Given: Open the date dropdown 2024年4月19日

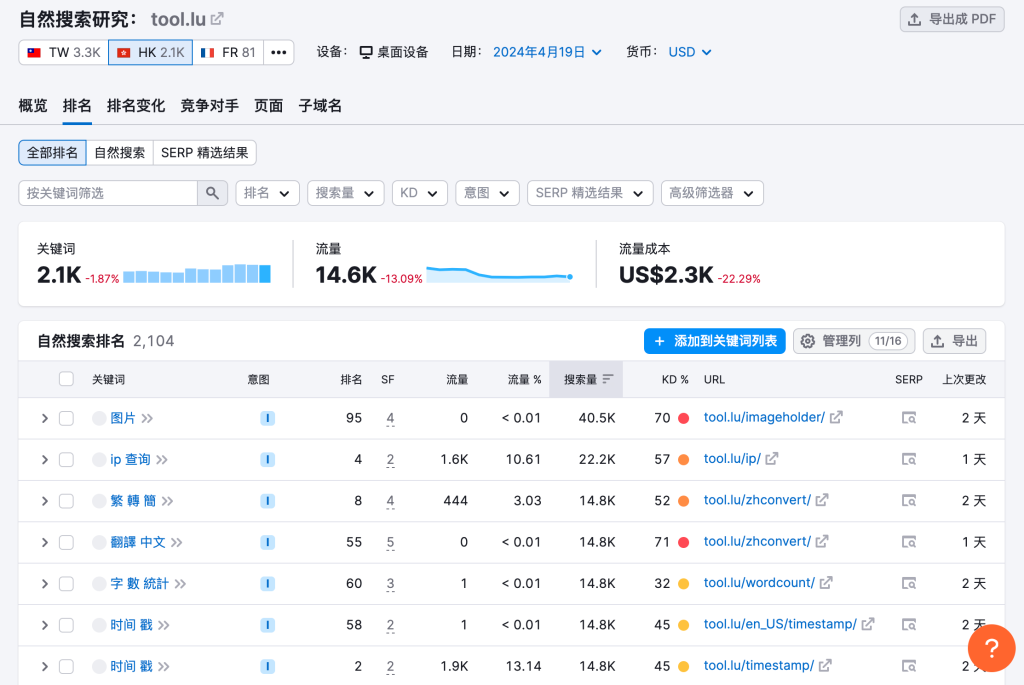Looking at the screenshot, I should tap(547, 52).
